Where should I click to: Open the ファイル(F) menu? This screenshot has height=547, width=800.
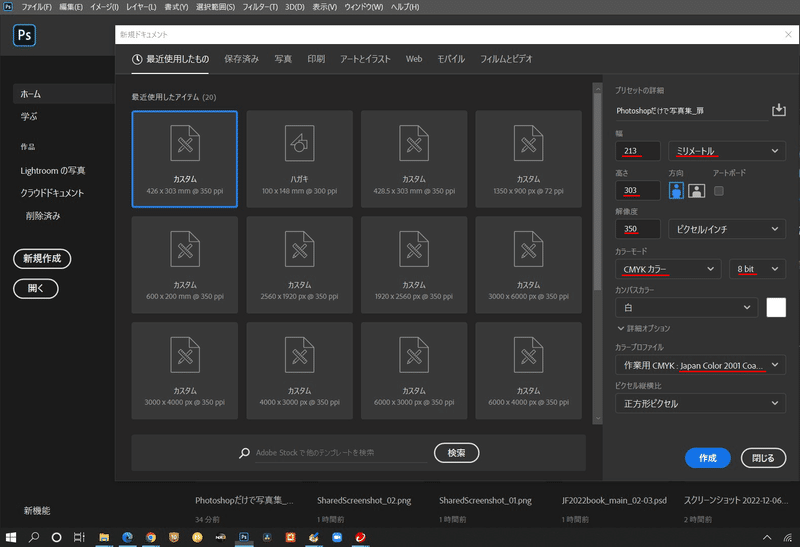pyautogui.click(x=36, y=7)
